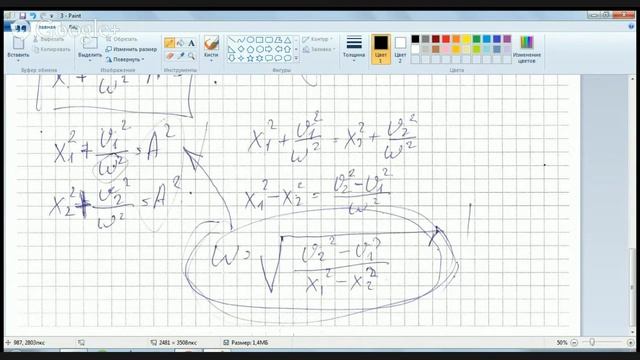
Task: Activate Цвет 1 foreground color
Action: click(381, 49)
